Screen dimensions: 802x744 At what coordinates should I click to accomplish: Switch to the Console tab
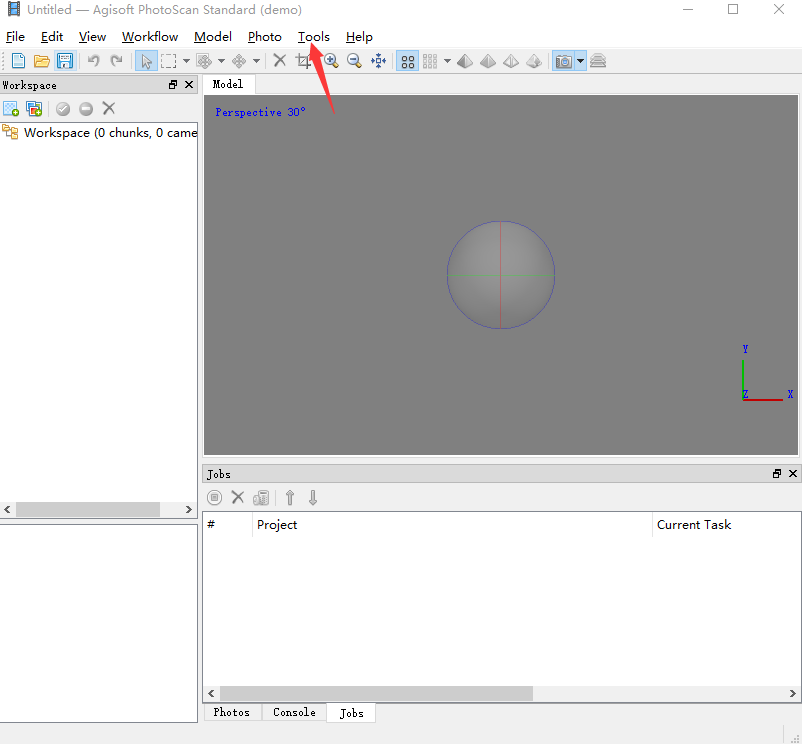[x=294, y=712]
